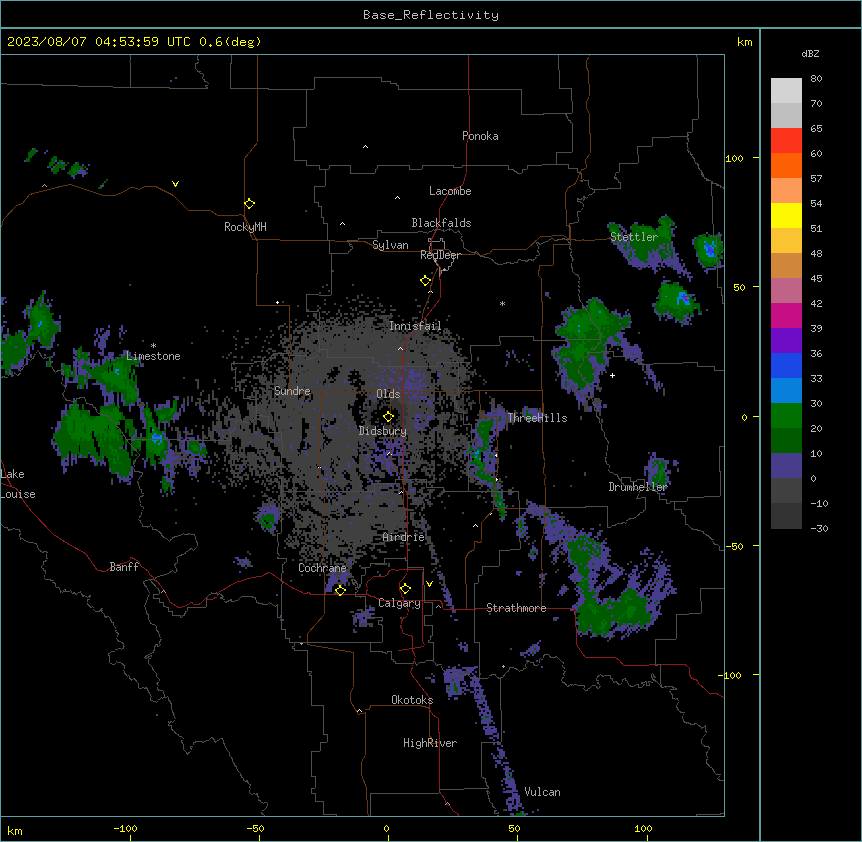Select the yellow diamond marker south of RedDeer
The width and height of the screenshot is (862, 842).
[x=425, y=281]
